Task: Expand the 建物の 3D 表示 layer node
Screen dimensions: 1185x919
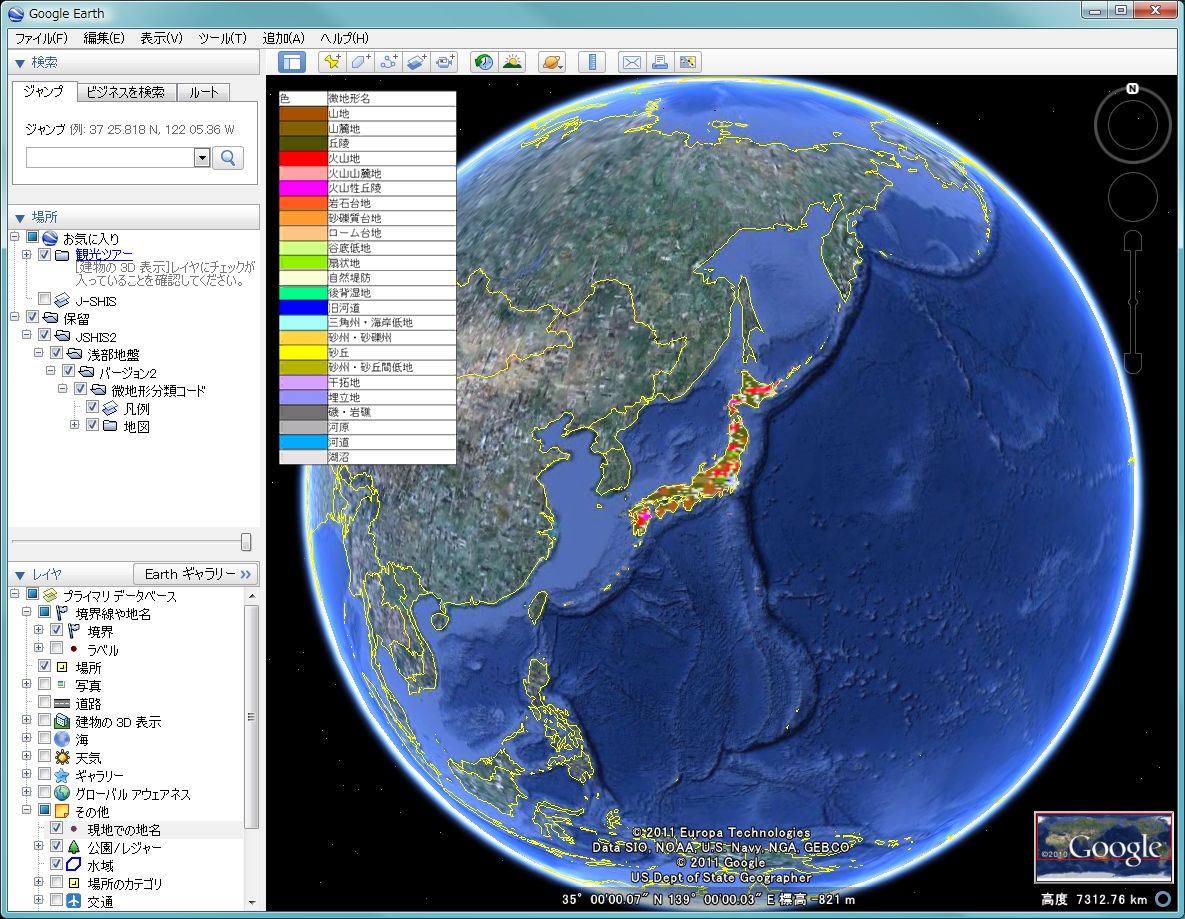Action: [26, 720]
